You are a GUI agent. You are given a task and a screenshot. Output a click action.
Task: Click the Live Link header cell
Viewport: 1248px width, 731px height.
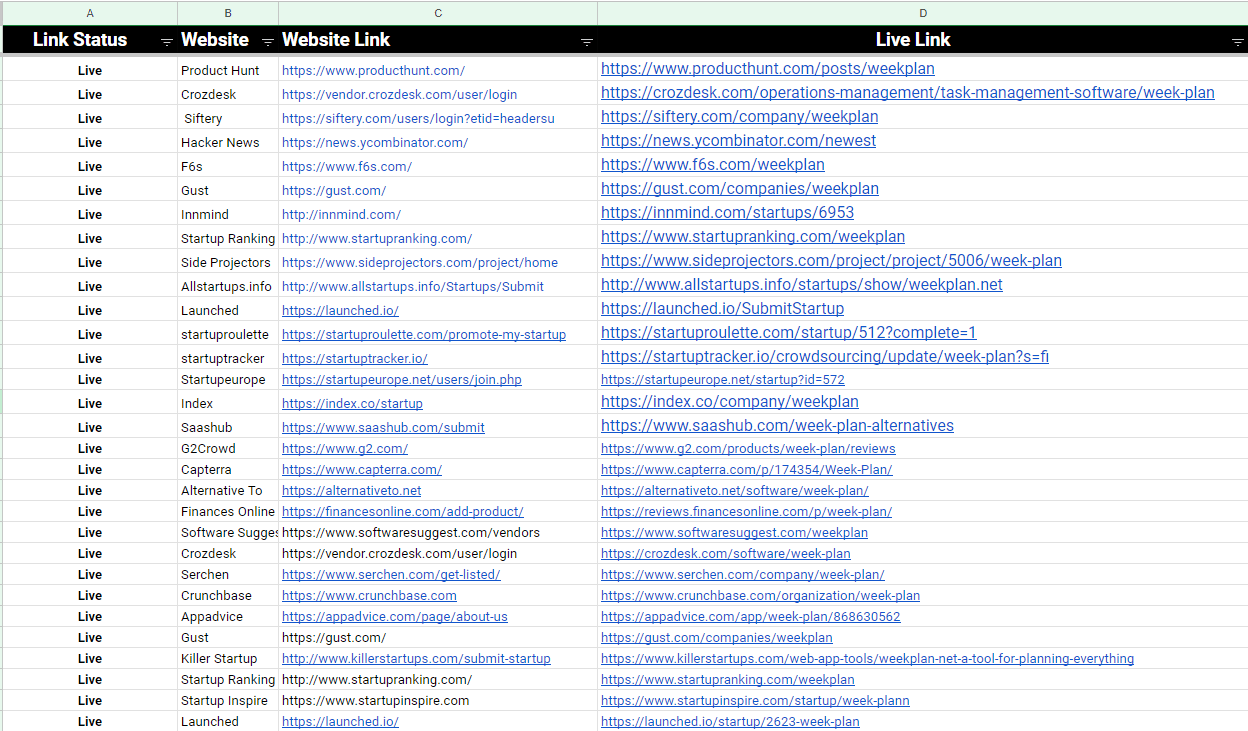(x=922, y=40)
